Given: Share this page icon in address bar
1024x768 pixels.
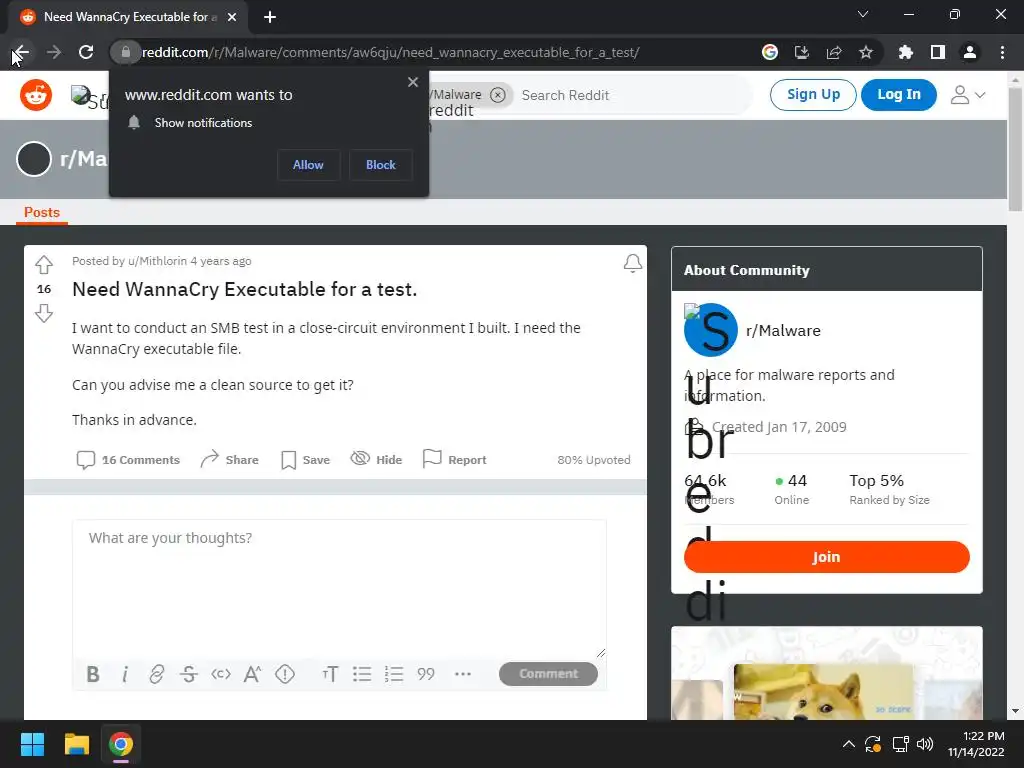Looking at the screenshot, I should pos(834,52).
